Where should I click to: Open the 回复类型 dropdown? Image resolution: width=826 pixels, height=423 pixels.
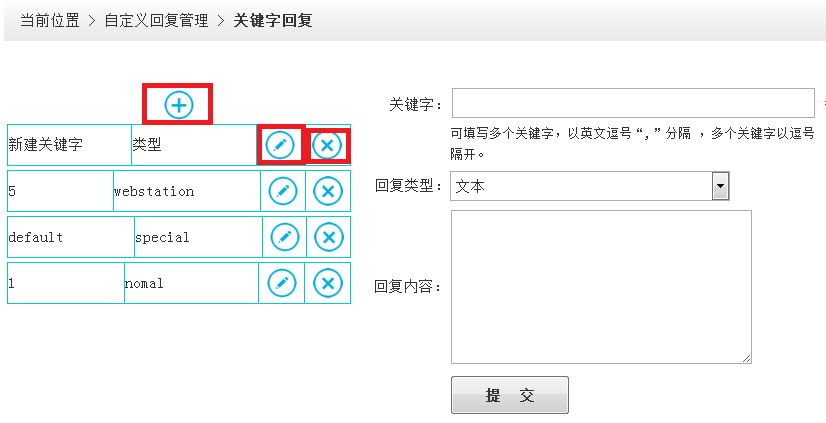click(720, 186)
